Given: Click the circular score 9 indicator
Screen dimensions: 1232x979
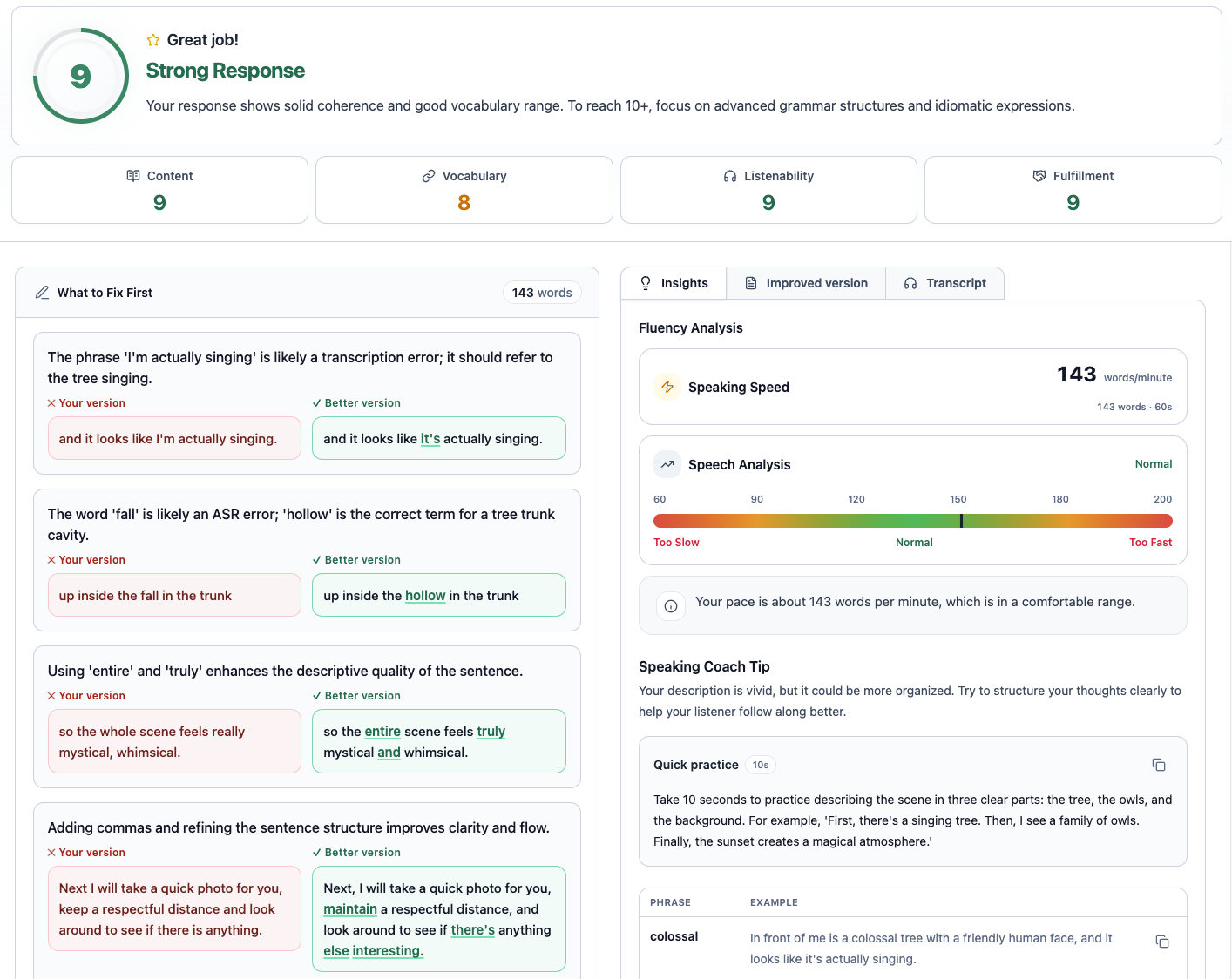Looking at the screenshot, I should [80, 76].
